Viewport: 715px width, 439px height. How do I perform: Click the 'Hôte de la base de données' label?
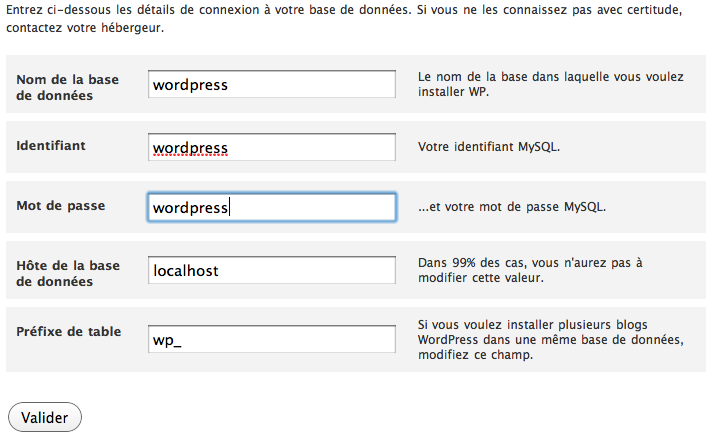[68, 274]
